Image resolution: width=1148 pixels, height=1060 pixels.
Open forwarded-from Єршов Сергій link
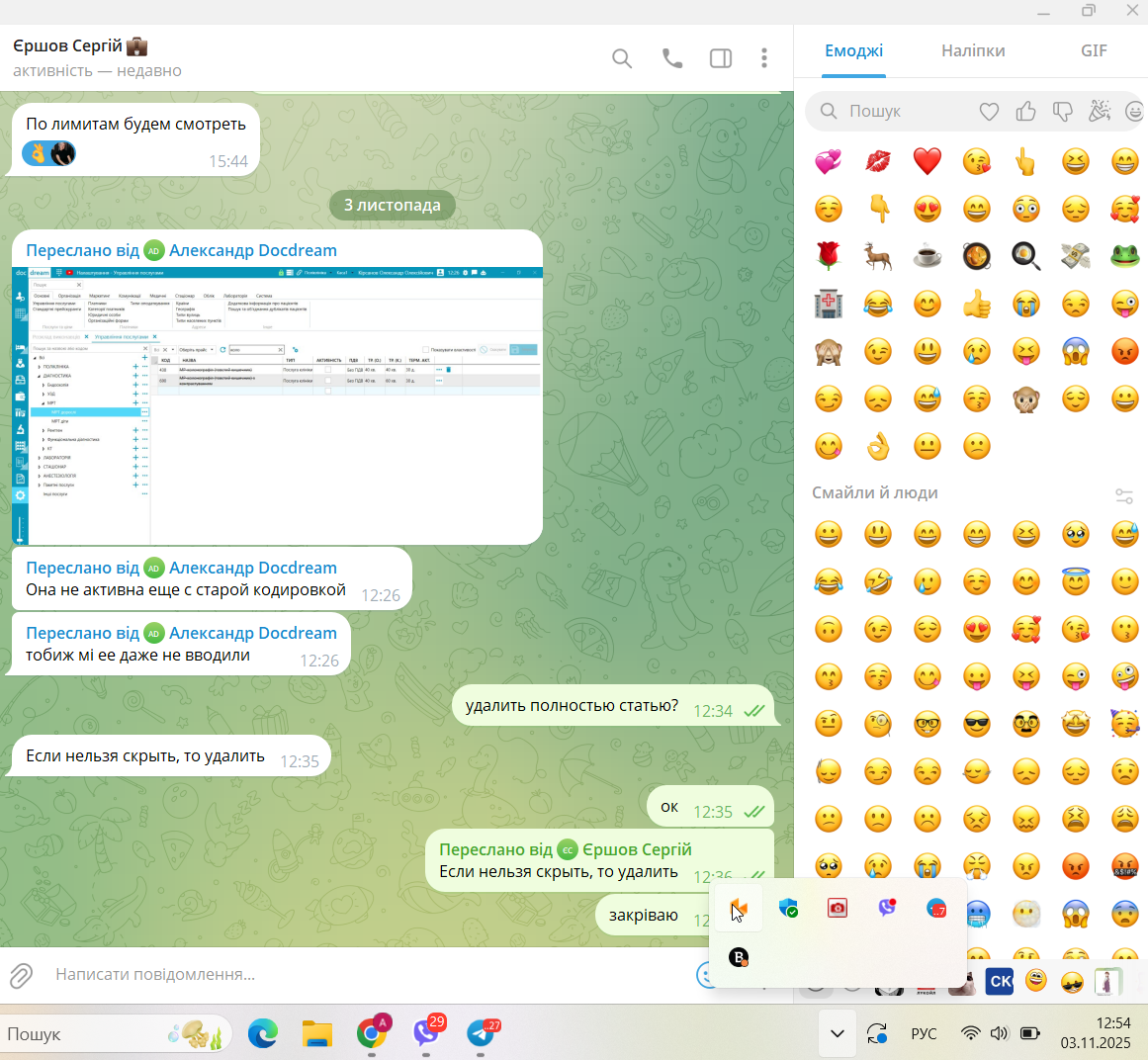pyautogui.click(x=636, y=849)
